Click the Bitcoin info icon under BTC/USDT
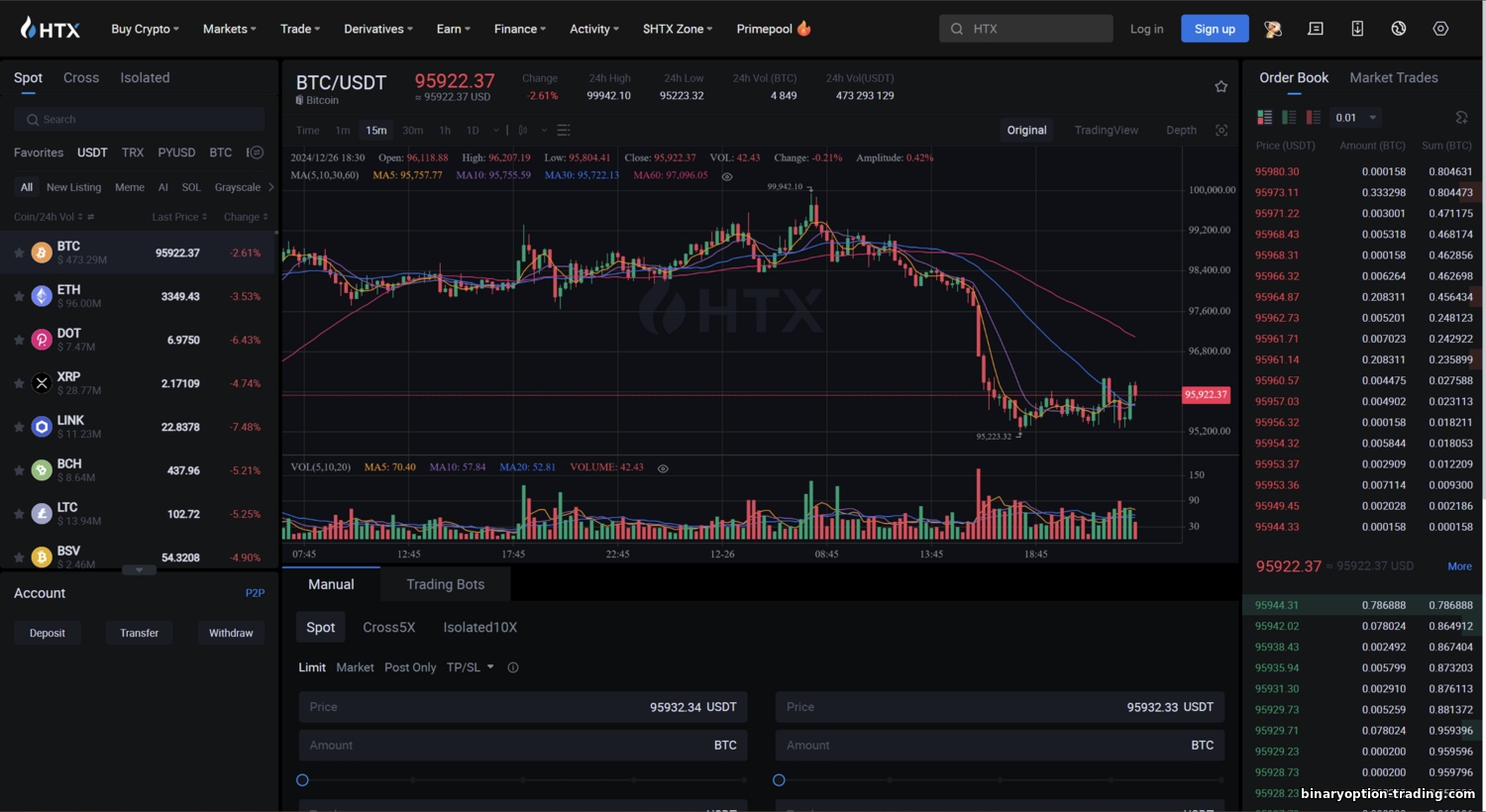The height and width of the screenshot is (812, 1486). click(299, 100)
